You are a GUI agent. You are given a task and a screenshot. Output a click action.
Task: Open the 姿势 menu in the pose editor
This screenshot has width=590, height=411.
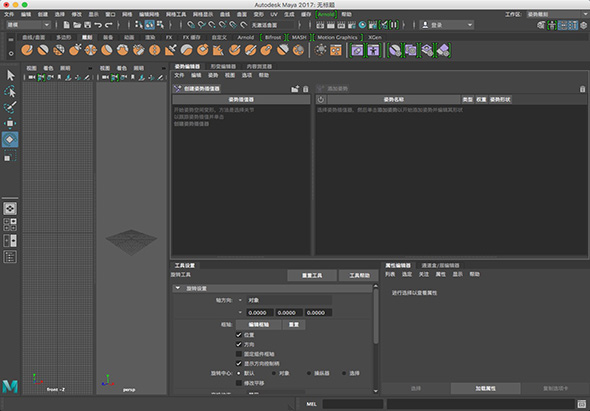[213, 75]
